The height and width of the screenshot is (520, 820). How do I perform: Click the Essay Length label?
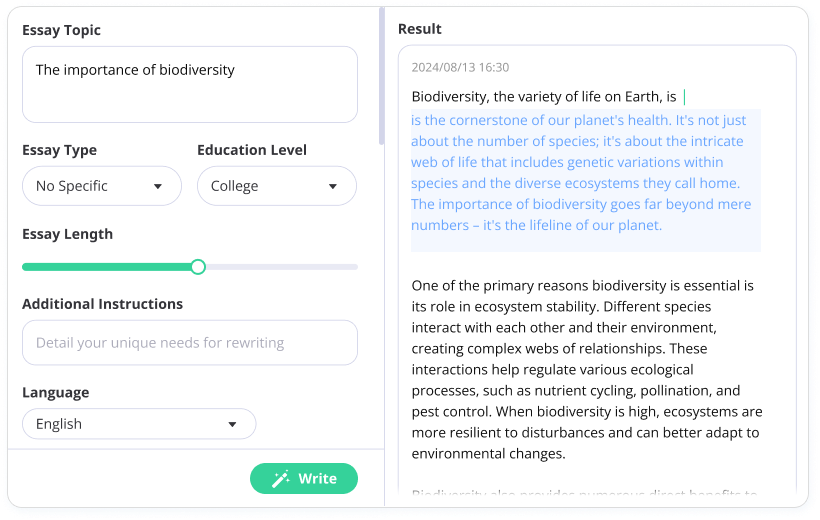(67, 234)
